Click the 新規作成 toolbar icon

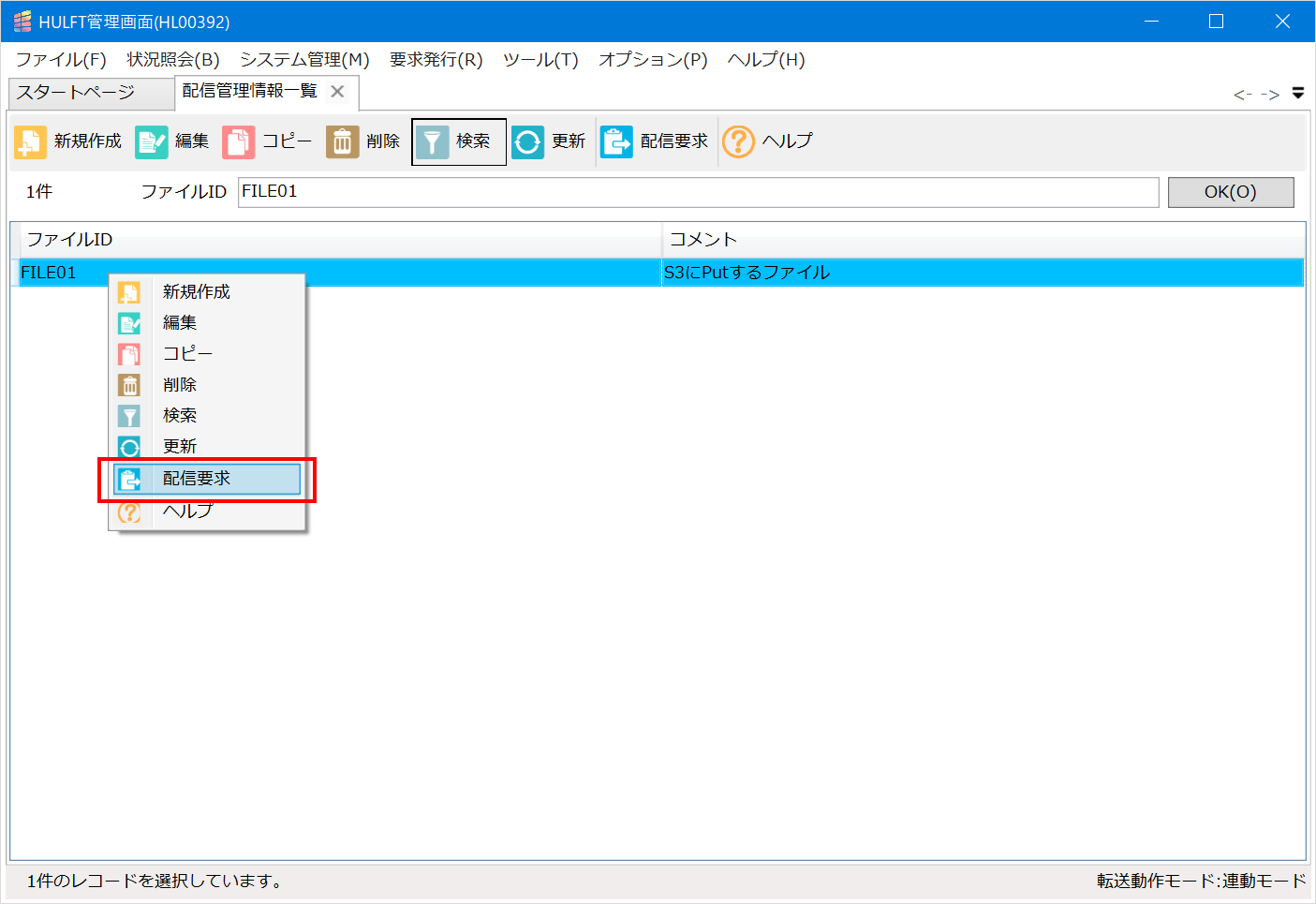29,141
